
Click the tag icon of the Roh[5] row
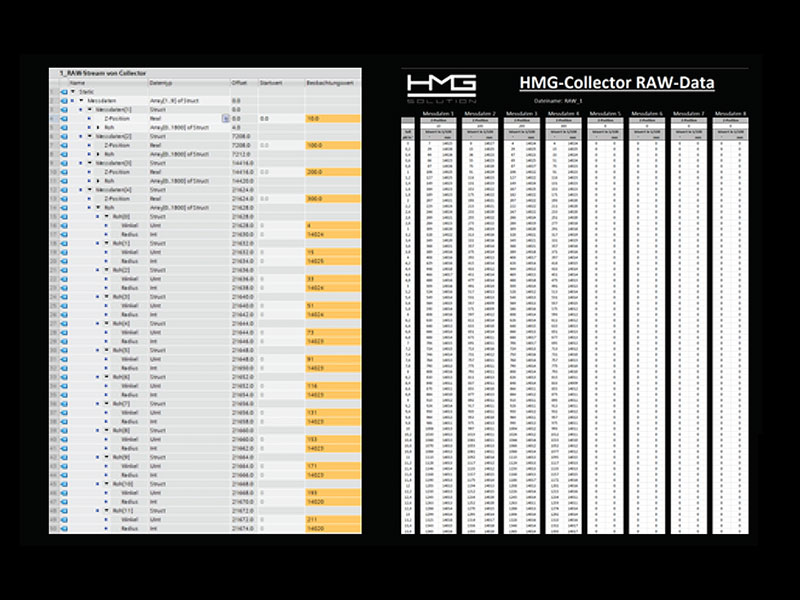point(64,350)
